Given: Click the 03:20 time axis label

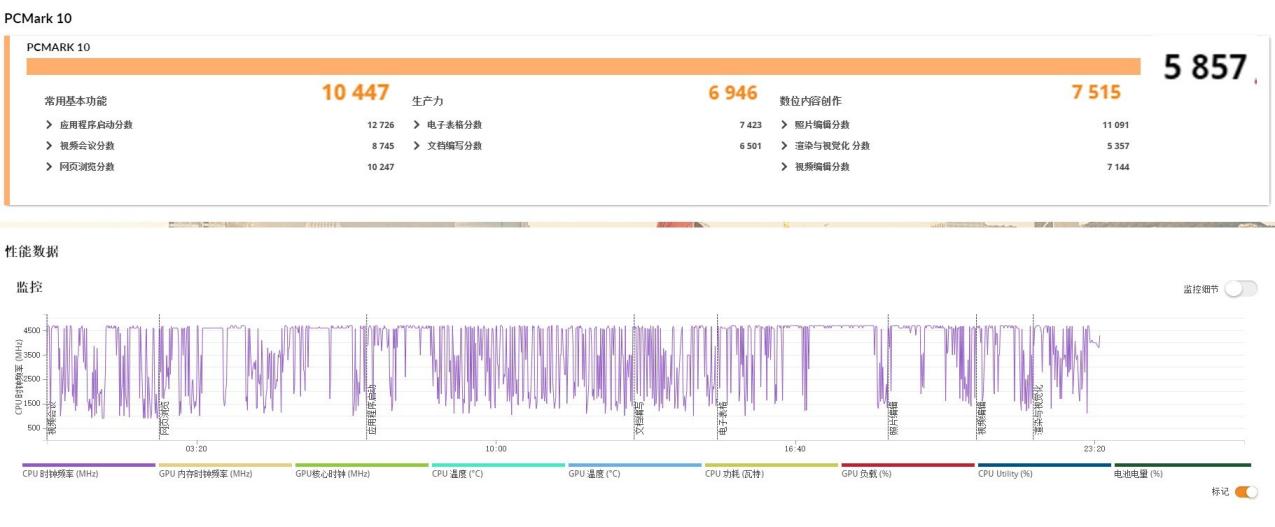Looking at the screenshot, I should pyautogui.click(x=196, y=449).
